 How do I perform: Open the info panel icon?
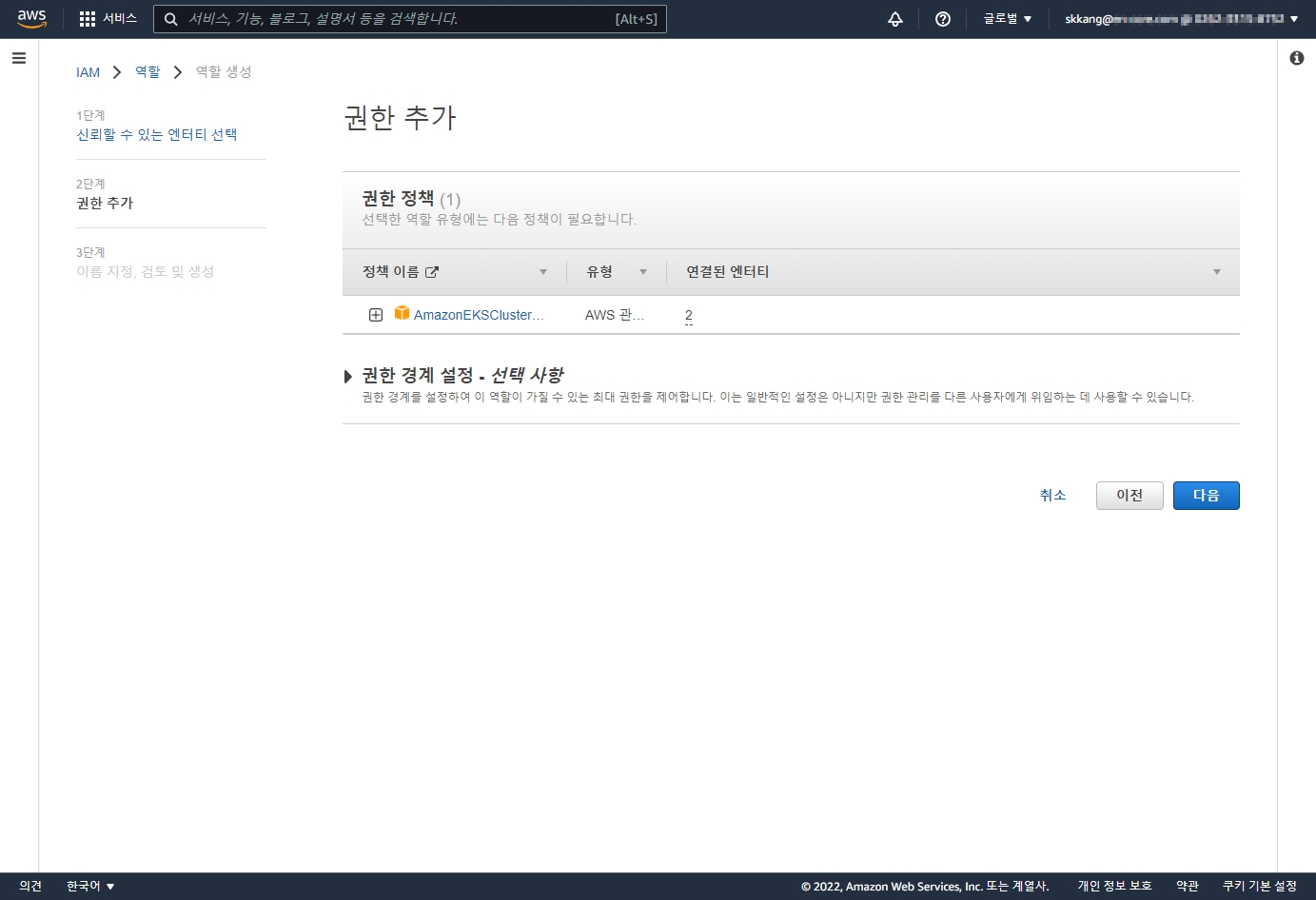click(1297, 58)
